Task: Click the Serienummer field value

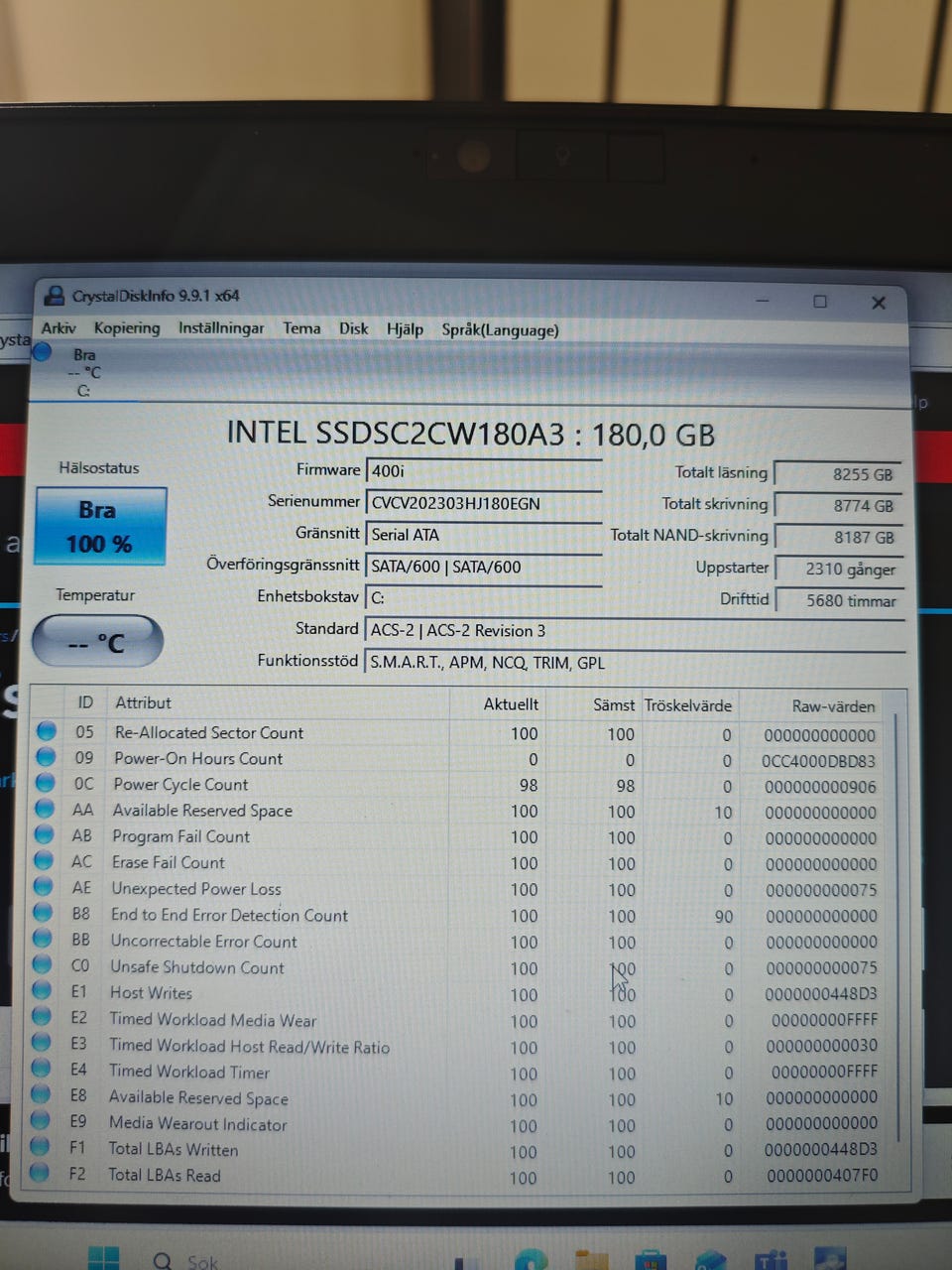Action: pyautogui.click(x=484, y=503)
